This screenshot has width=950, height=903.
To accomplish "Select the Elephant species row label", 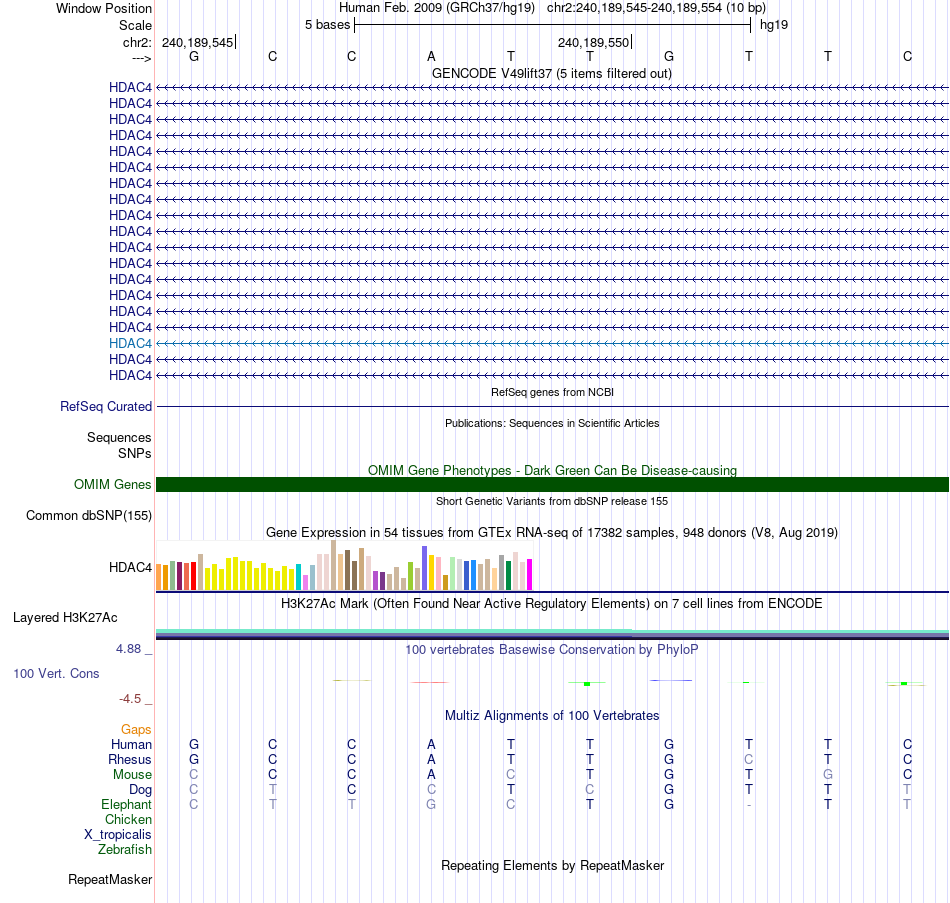I will [x=127, y=804].
